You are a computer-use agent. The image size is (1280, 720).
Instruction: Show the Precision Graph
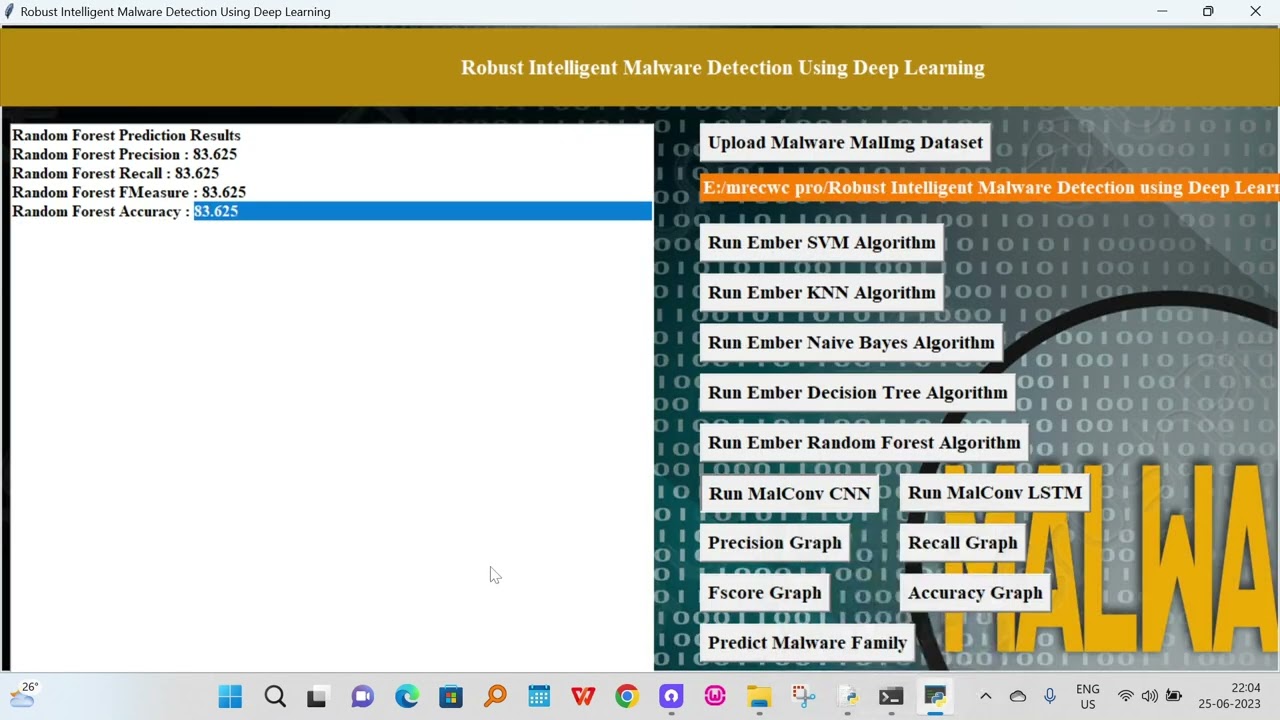774,542
